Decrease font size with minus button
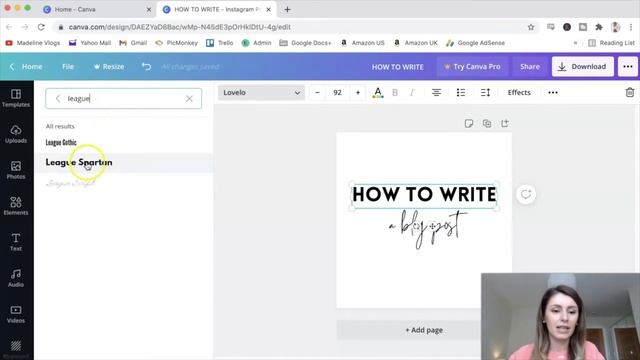 click(x=317, y=93)
